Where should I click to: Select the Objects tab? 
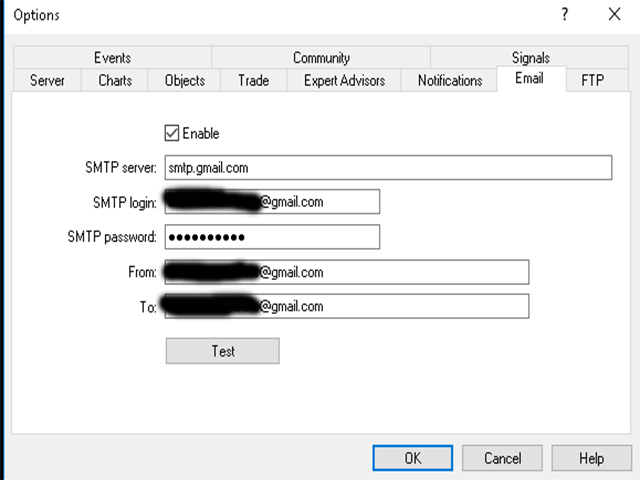[x=184, y=81]
